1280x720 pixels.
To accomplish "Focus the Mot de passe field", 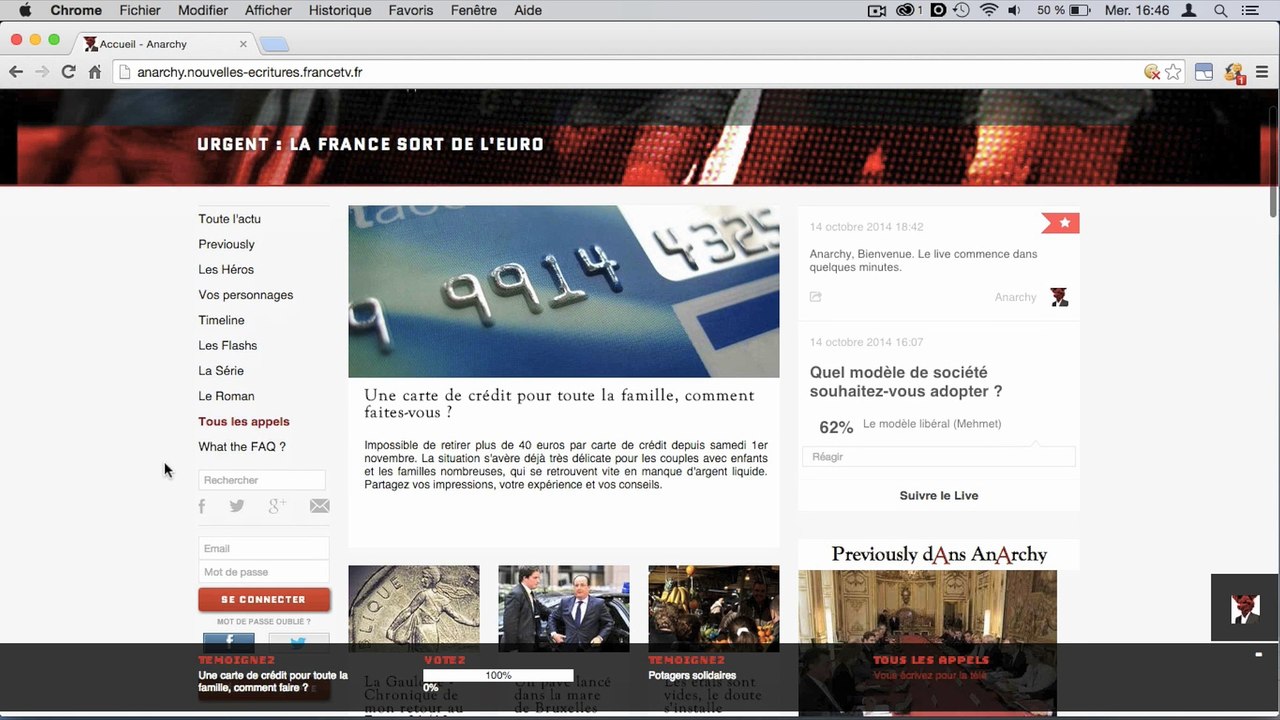I will [x=264, y=572].
